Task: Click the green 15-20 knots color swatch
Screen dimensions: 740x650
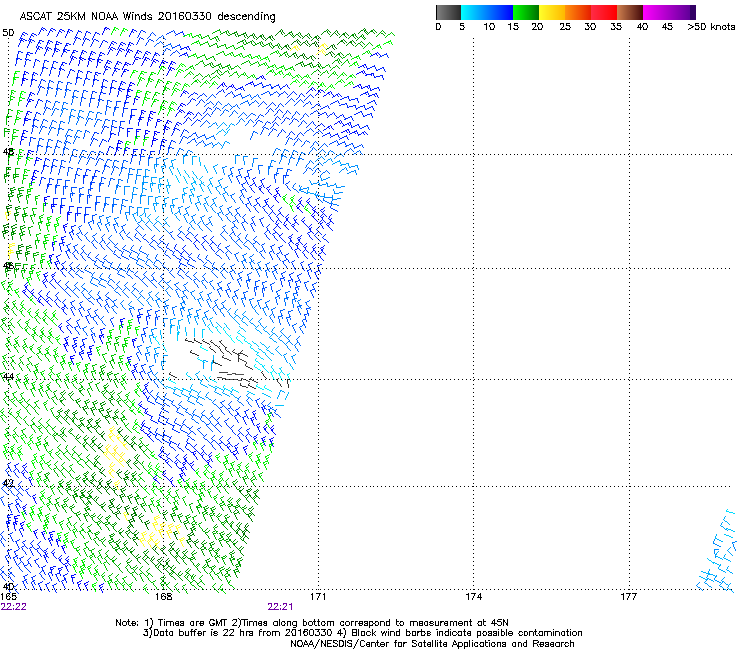Action: (526, 12)
